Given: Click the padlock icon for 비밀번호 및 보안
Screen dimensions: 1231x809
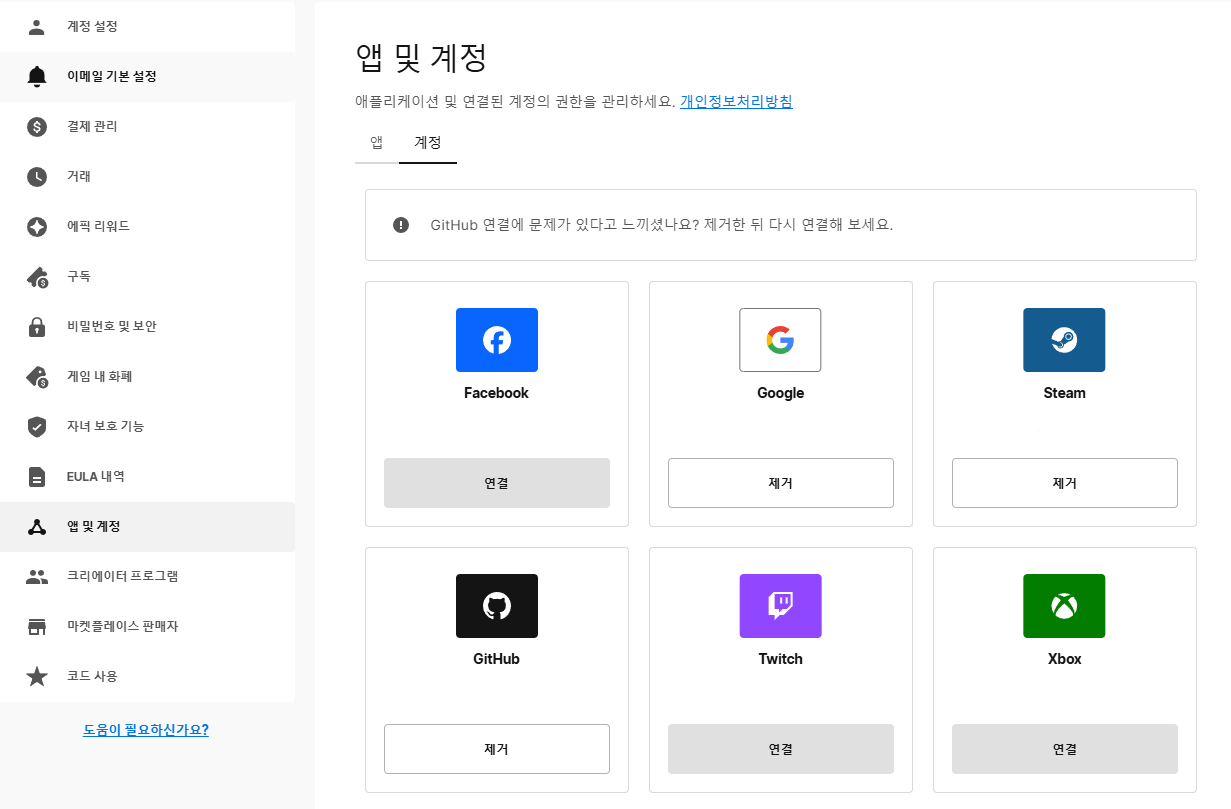Looking at the screenshot, I should click(x=37, y=327).
